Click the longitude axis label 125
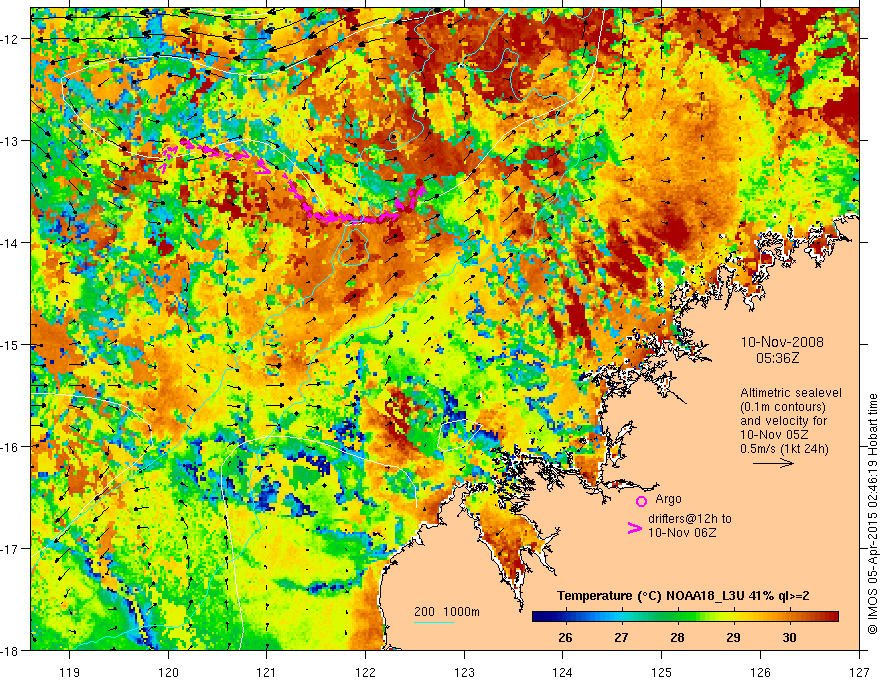This screenshot has height=680, width=880. [662, 672]
